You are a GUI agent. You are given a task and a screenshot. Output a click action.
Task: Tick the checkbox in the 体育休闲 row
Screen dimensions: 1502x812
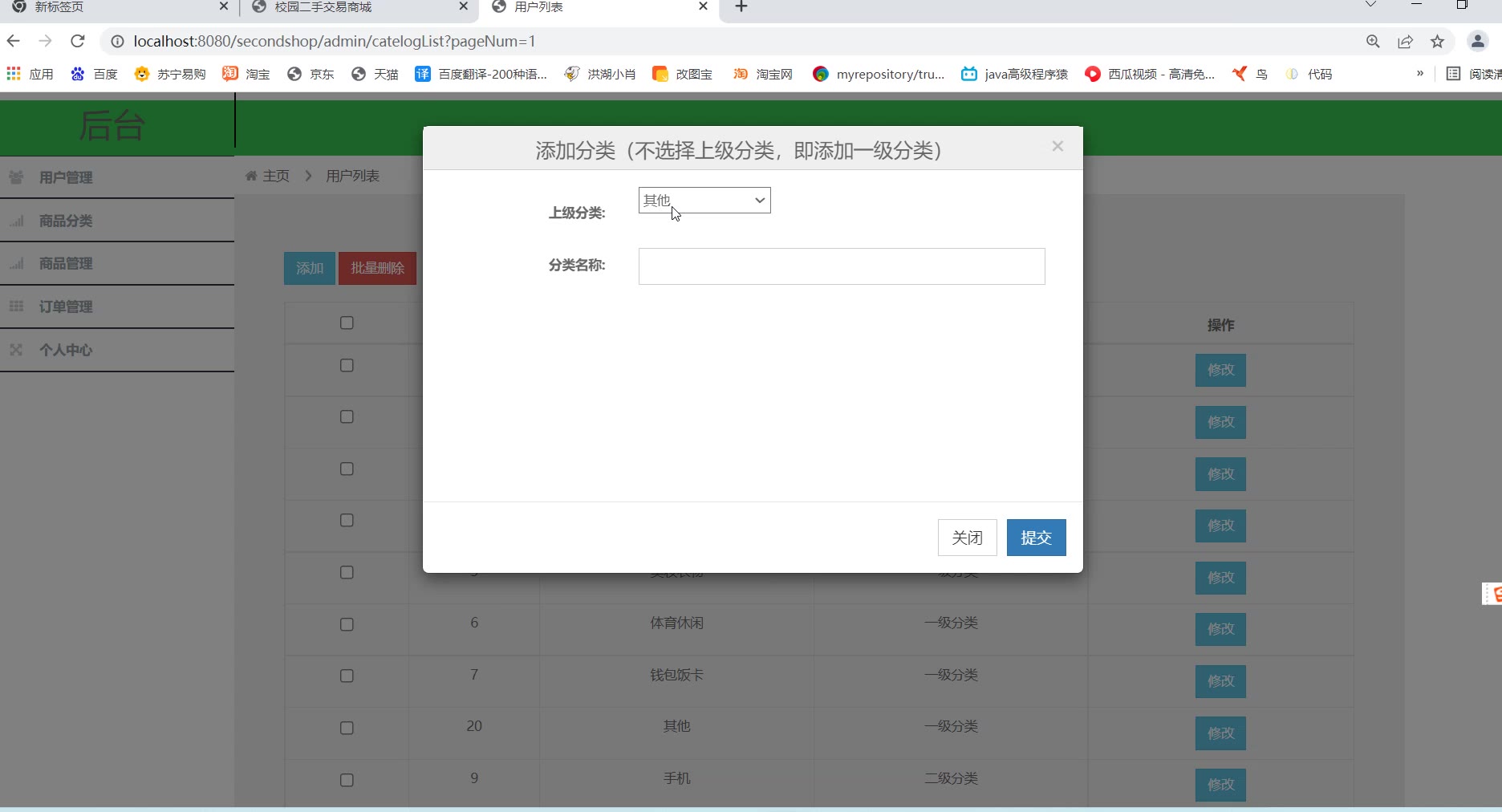pyautogui.click(x=347, y=624)
